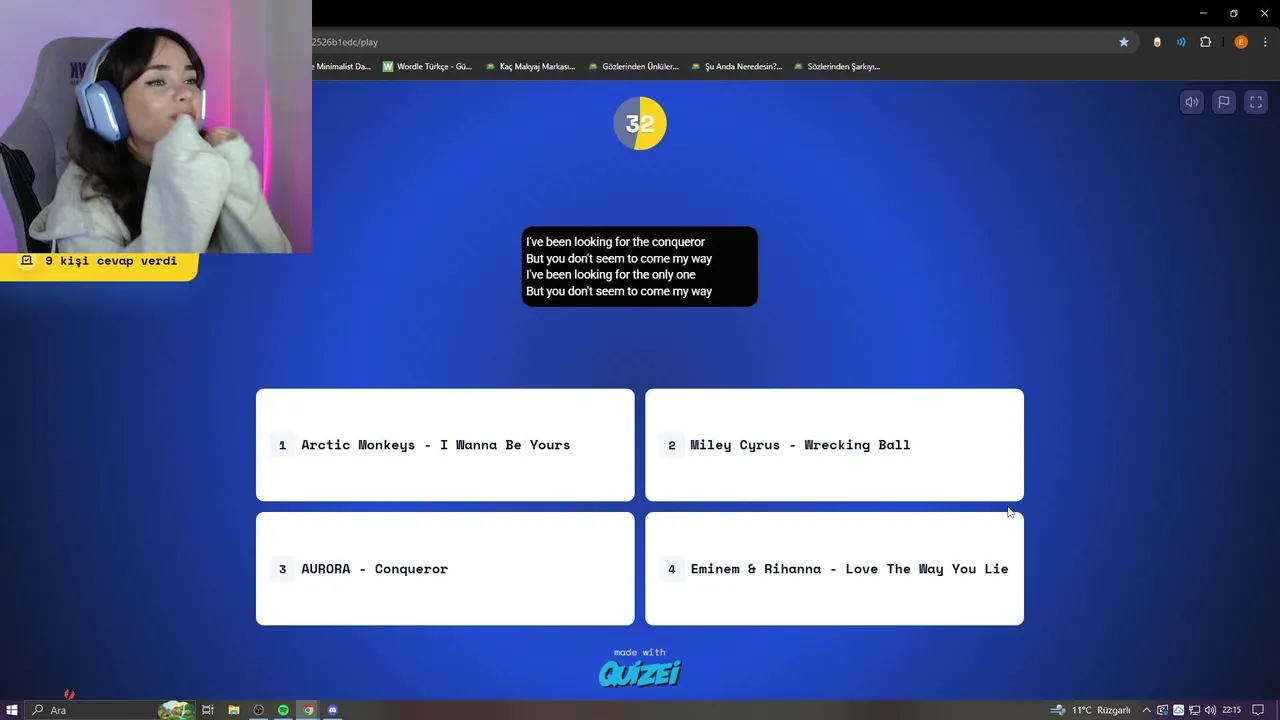Open the notification center icon

click(x=1258, y=710)
